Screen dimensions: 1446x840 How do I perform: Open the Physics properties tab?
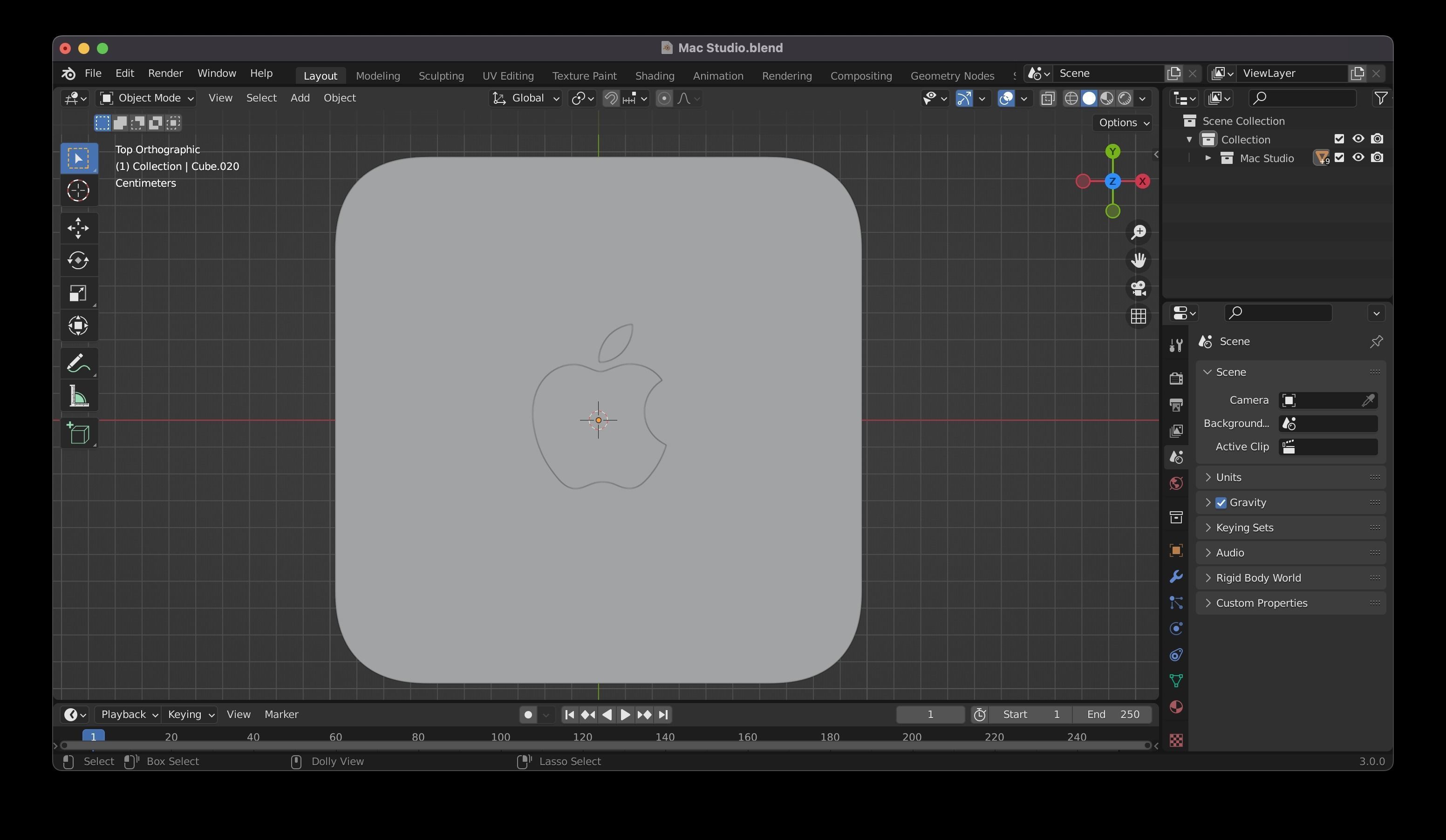click(1176, 629)
